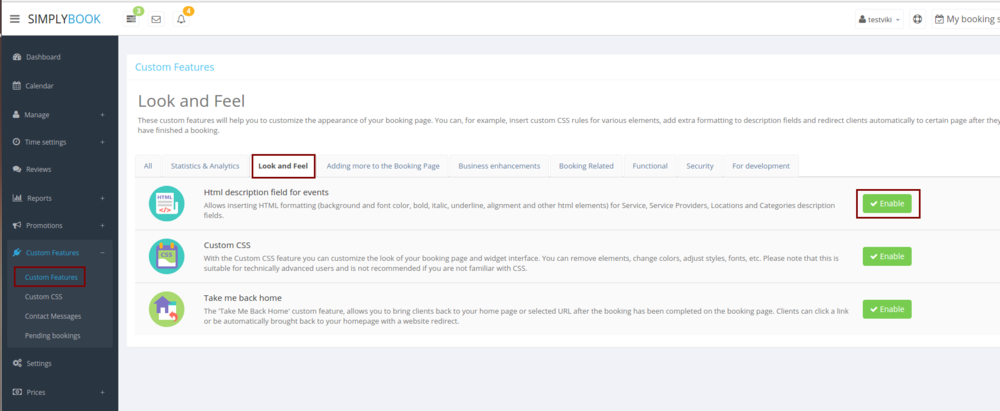Image resolution: width=1000 pixels, height=411 pixels.
Task: Open Pending bookings in the sidebar
Action: tap(52, 334)
